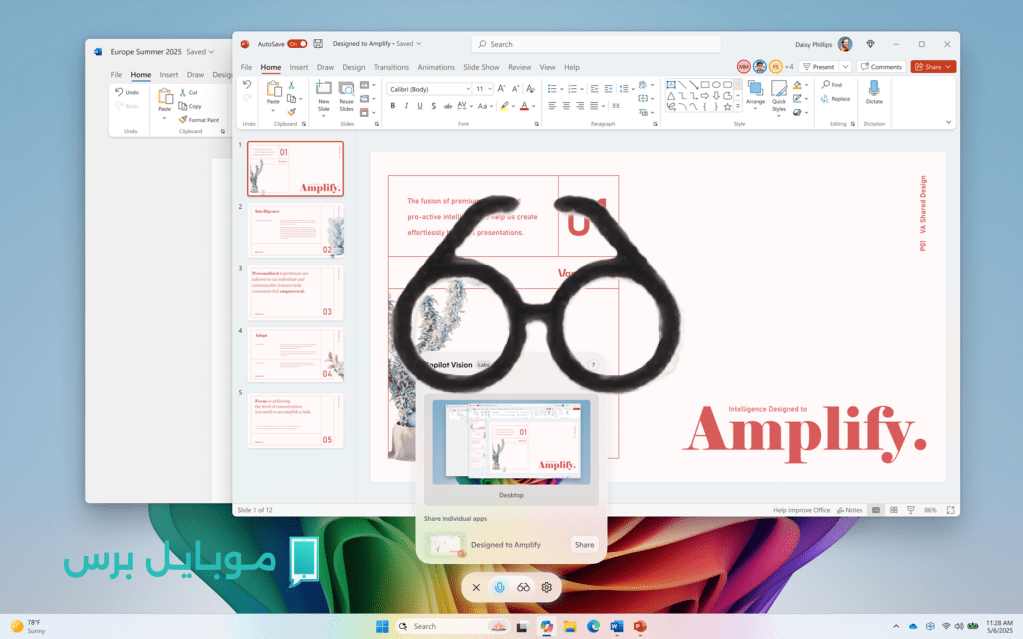Open the Design tab in PowerPoint

[354, 67]
